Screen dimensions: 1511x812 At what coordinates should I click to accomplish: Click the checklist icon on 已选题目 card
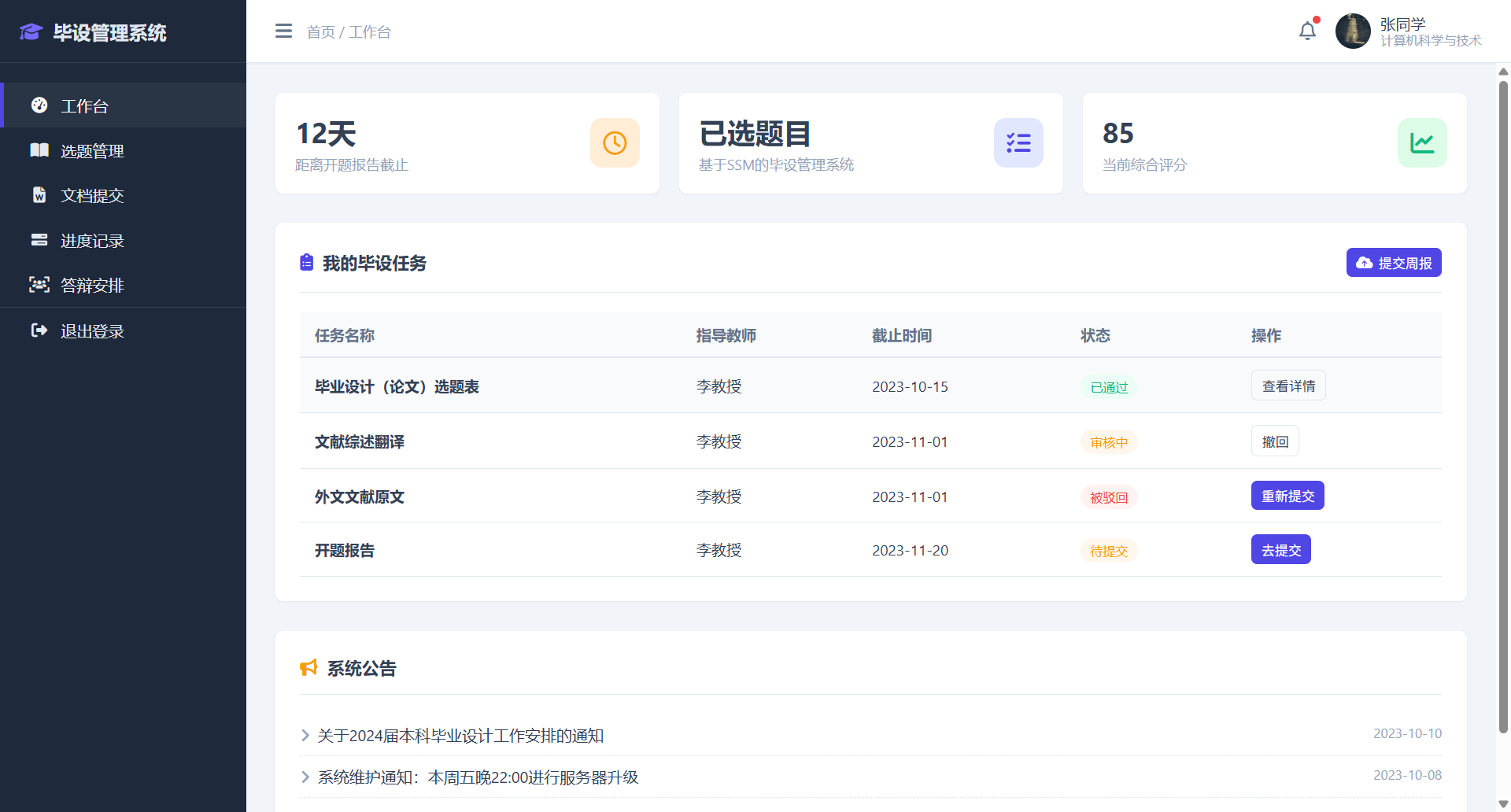tap(1018, 142)
